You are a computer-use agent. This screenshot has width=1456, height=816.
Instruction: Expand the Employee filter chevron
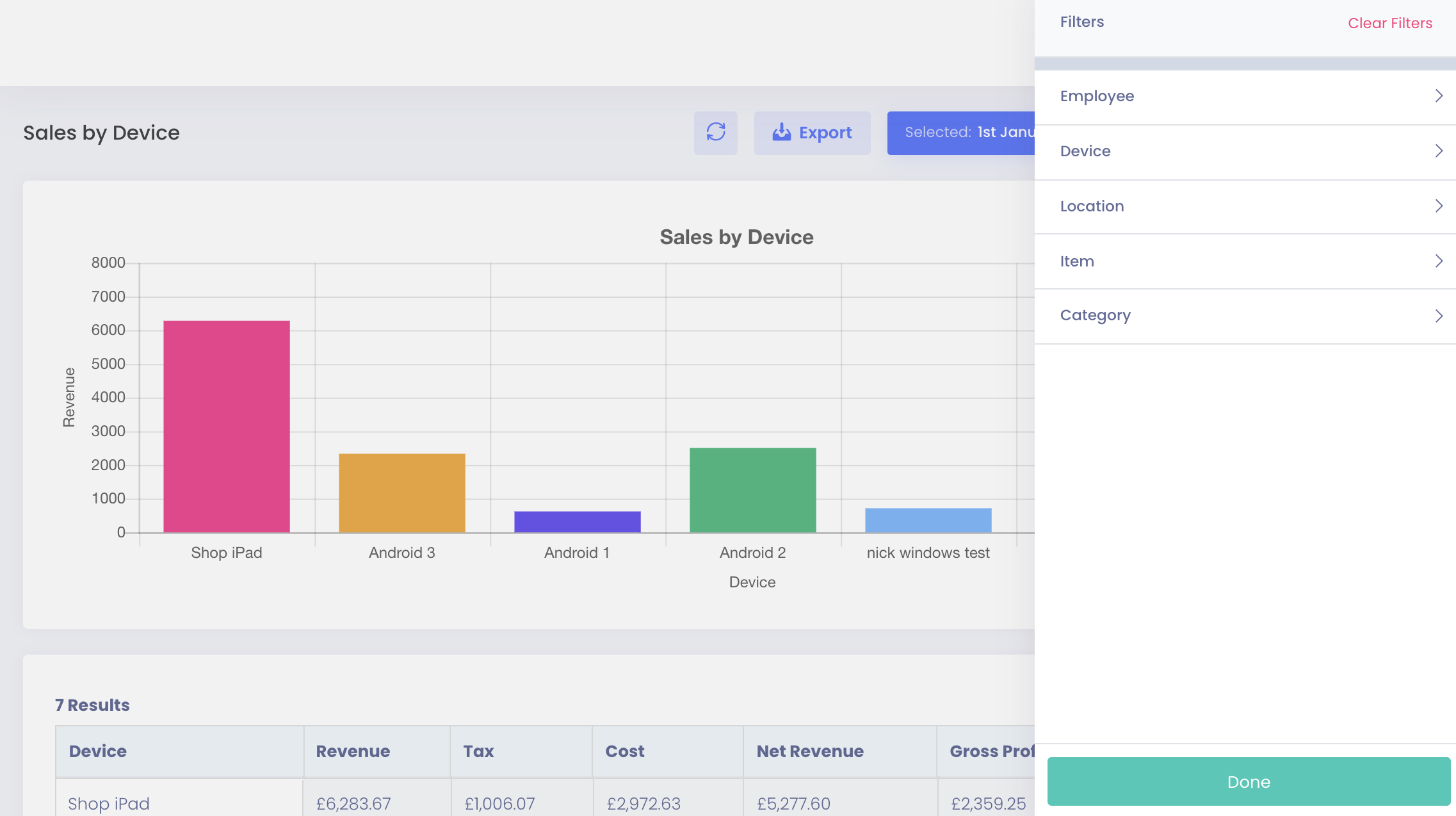(x=1438, y=96)
